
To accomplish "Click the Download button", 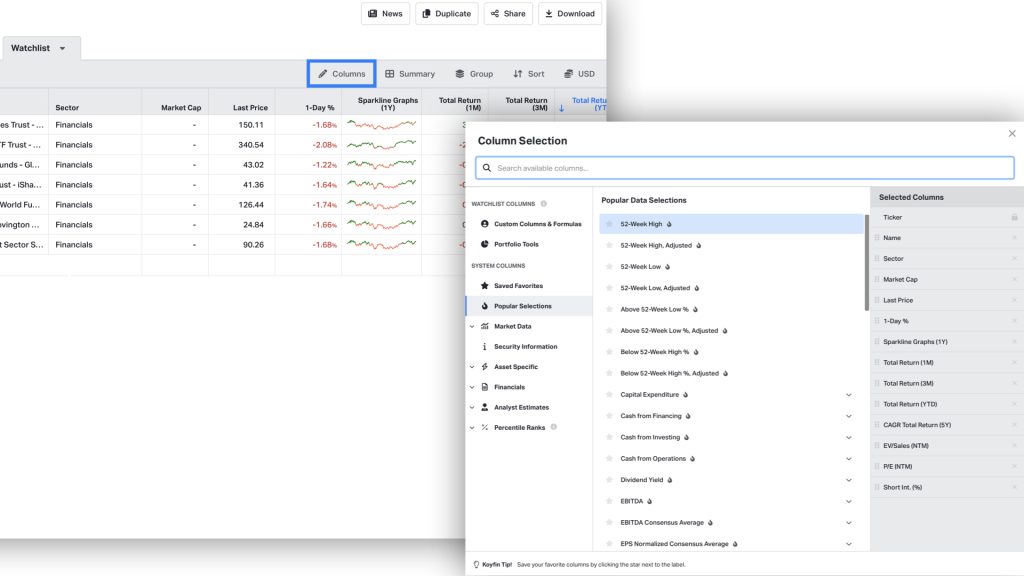I will 569,14.
